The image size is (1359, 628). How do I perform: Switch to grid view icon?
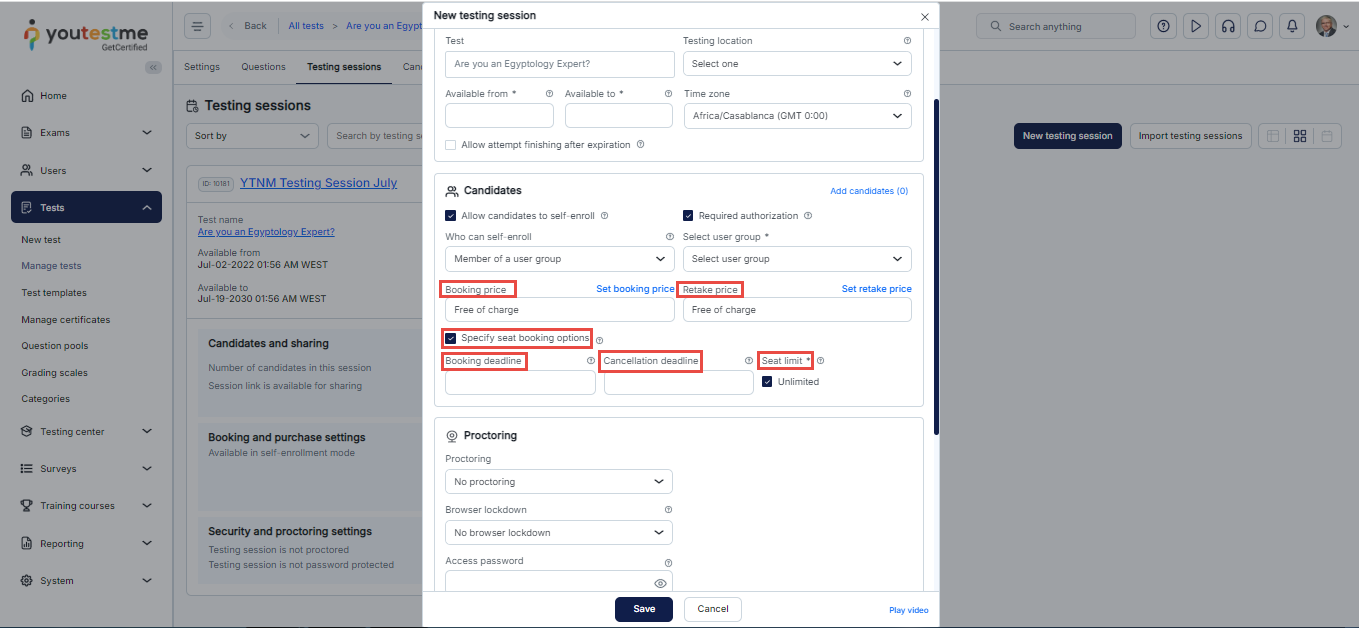coord(1300,136)
